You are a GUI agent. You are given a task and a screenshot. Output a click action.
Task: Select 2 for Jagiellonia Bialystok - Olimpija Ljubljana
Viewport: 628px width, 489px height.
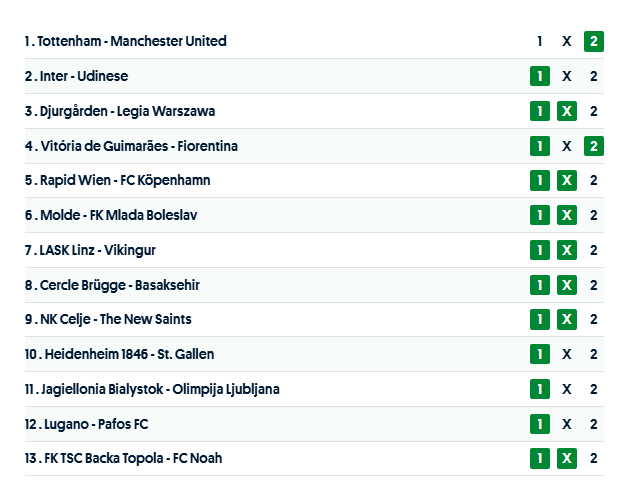coord(594,389)
